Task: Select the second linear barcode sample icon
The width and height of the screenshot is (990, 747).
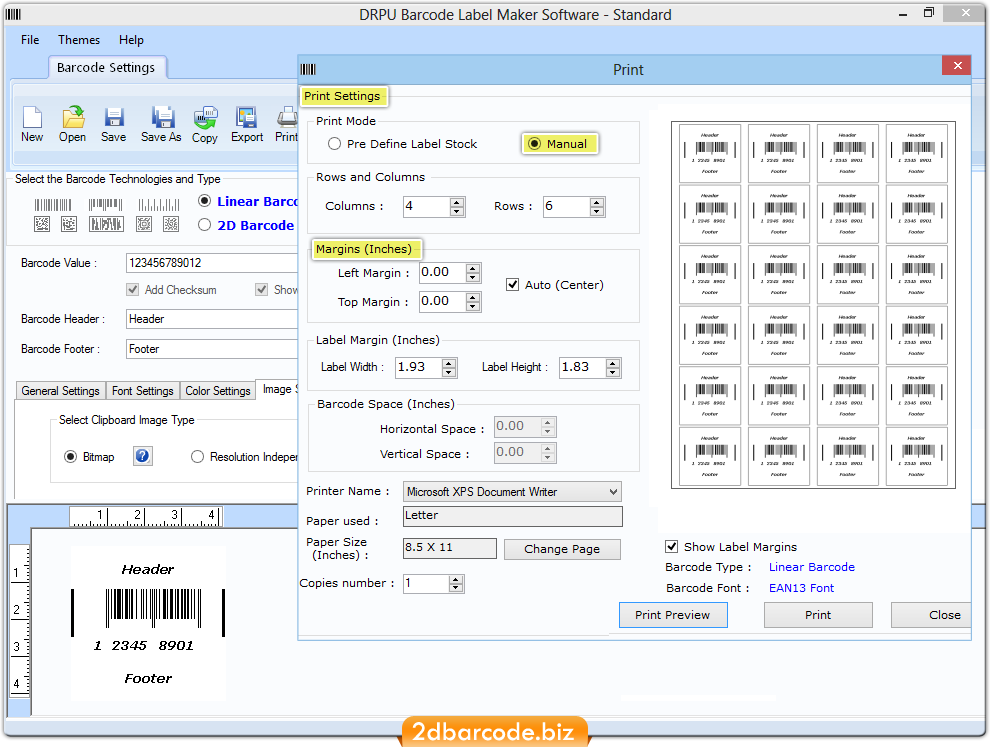Action: (x=105, y=205)
